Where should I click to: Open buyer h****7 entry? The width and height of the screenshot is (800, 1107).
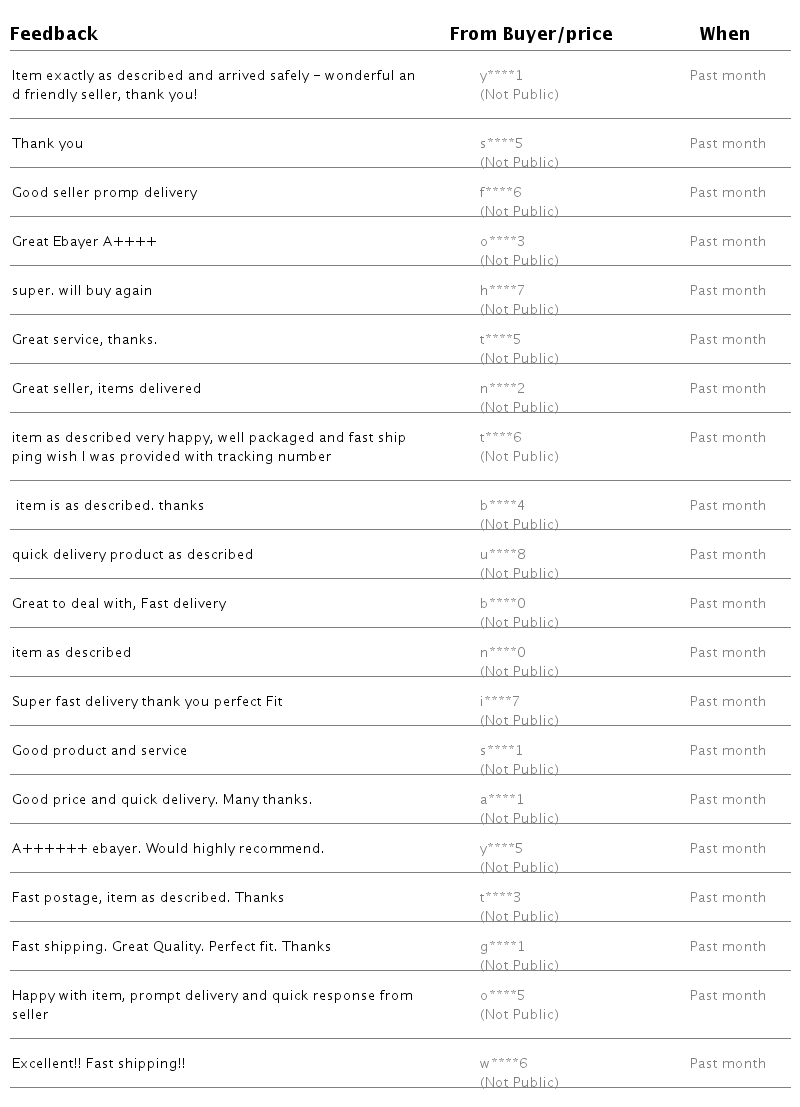[502, 291]
